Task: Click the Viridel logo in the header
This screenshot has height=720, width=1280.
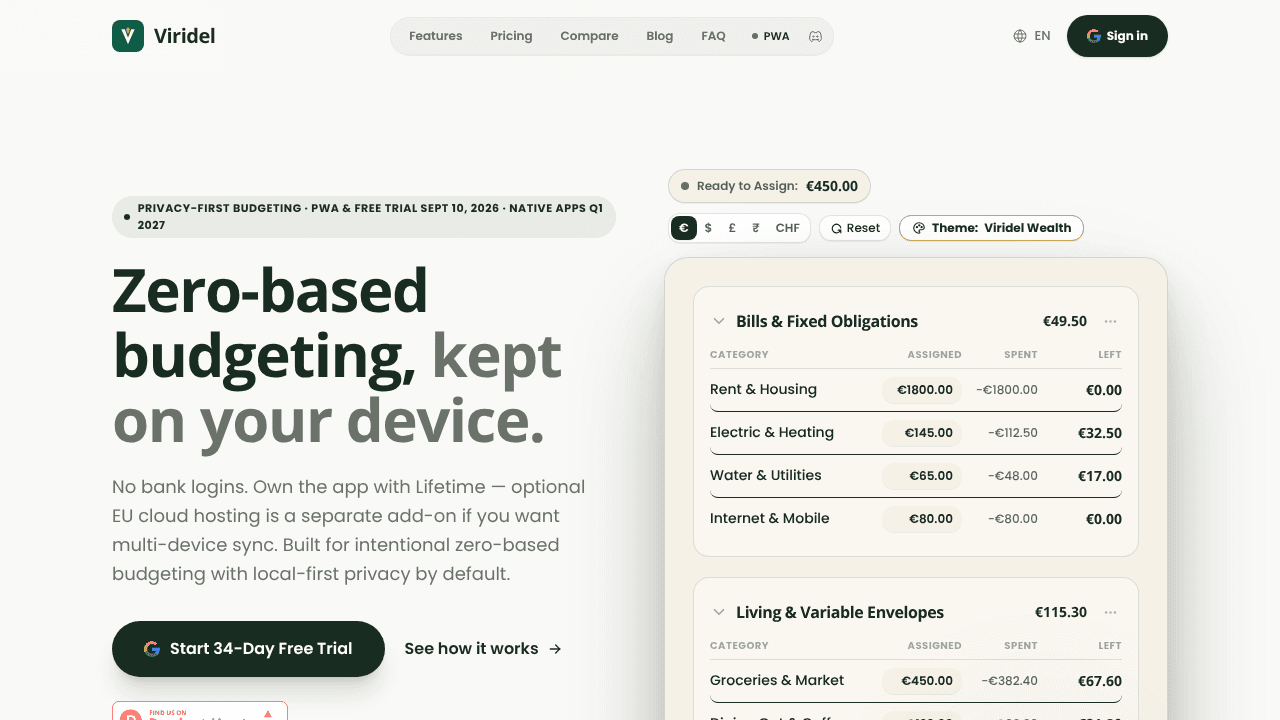Action: 163,36
